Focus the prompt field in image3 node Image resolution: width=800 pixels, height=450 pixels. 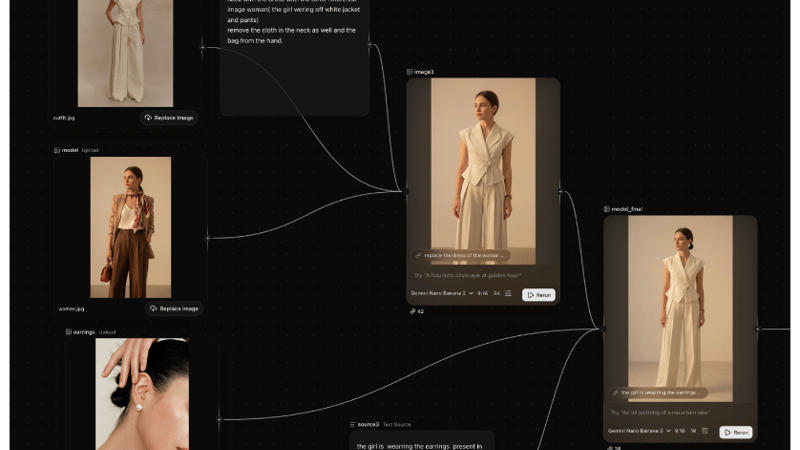pyautogui.click(x=483, y=276)
